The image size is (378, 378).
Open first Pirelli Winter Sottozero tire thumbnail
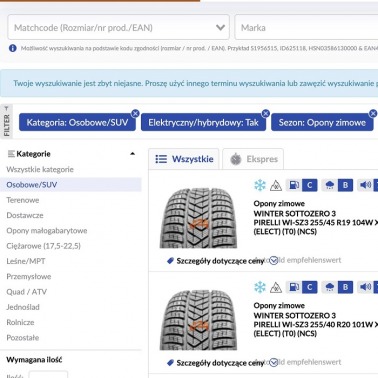tap(198, 218)
